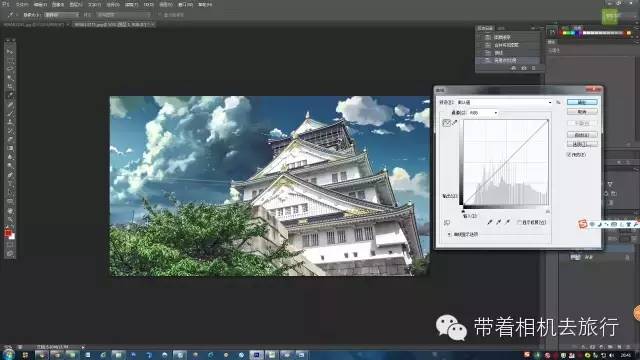Viewport: 640px width, 360px height.
Task: Click the OK button in Curves dialog
Action: 582,102
